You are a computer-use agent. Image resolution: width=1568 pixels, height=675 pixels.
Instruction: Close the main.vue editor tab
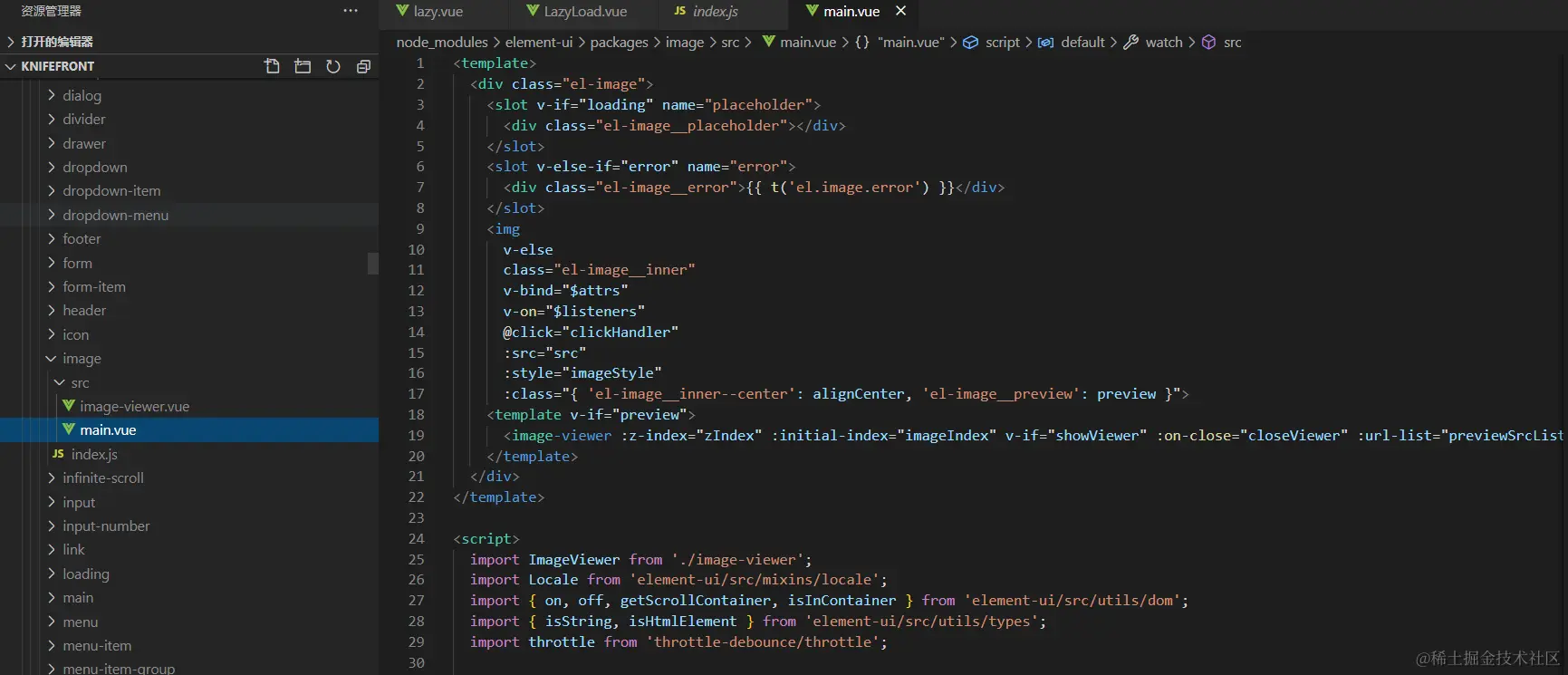pos(900,11)
